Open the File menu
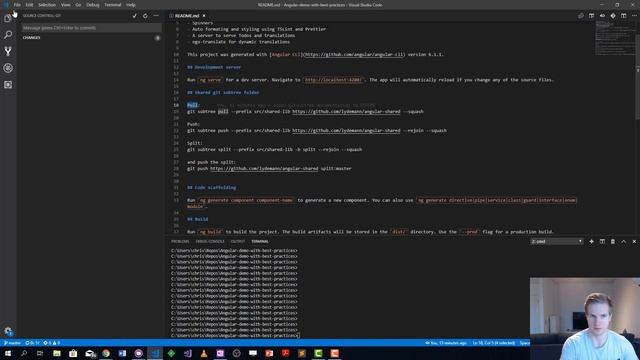Image resolution: width=640 pixels, height=360 pixels. 17,5
